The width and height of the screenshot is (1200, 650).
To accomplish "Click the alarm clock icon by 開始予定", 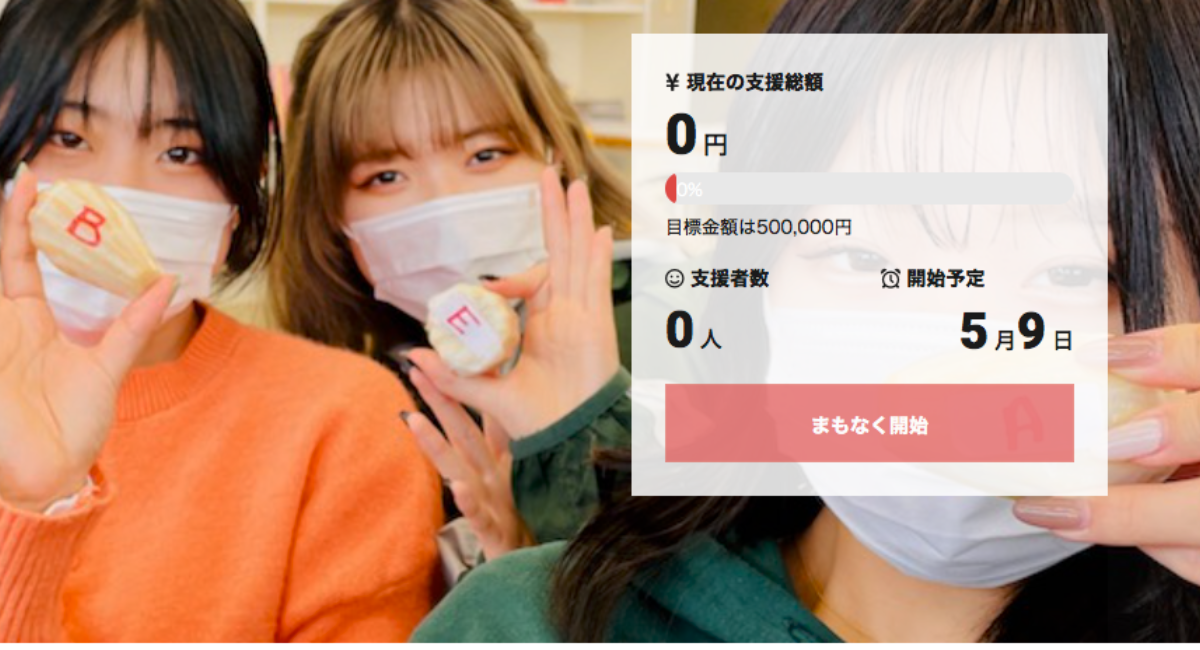I will click(891, 278).
